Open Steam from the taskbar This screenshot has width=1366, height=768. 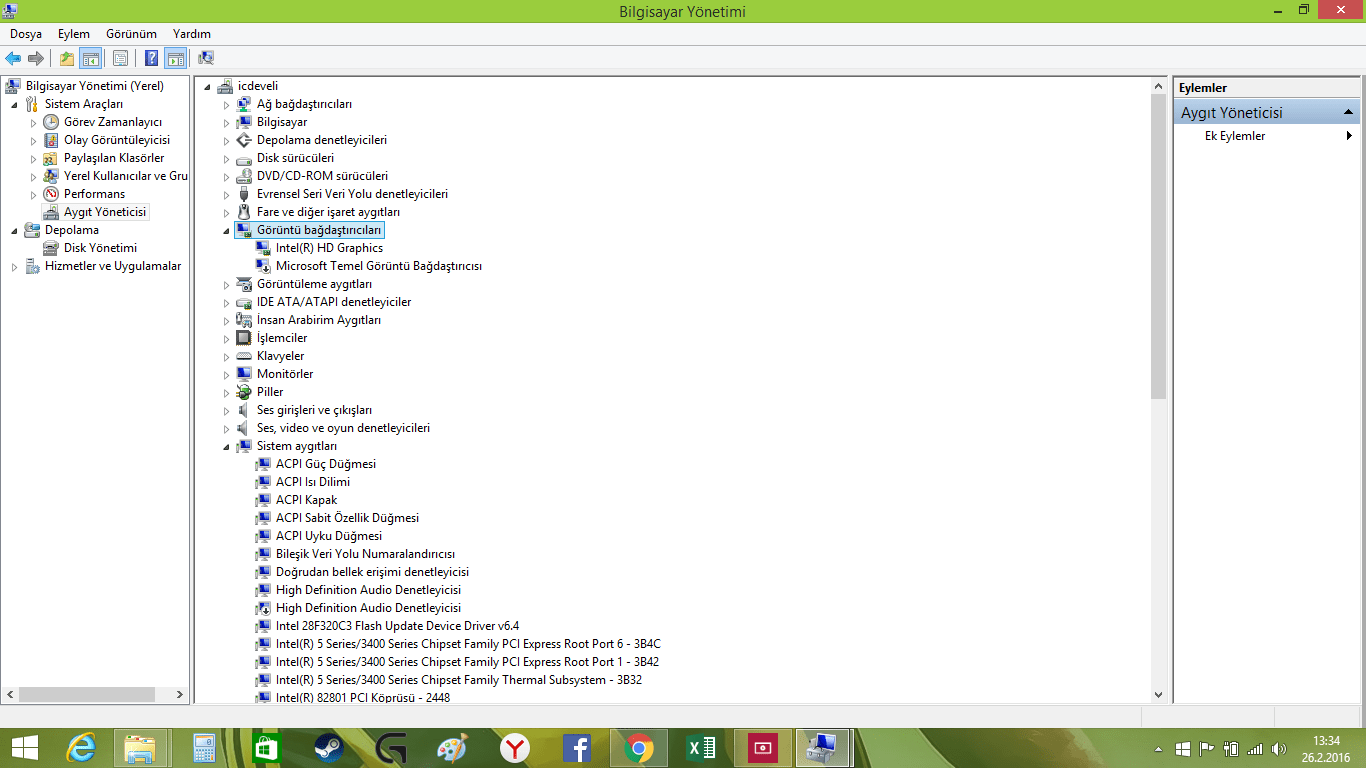pos(327,748)
